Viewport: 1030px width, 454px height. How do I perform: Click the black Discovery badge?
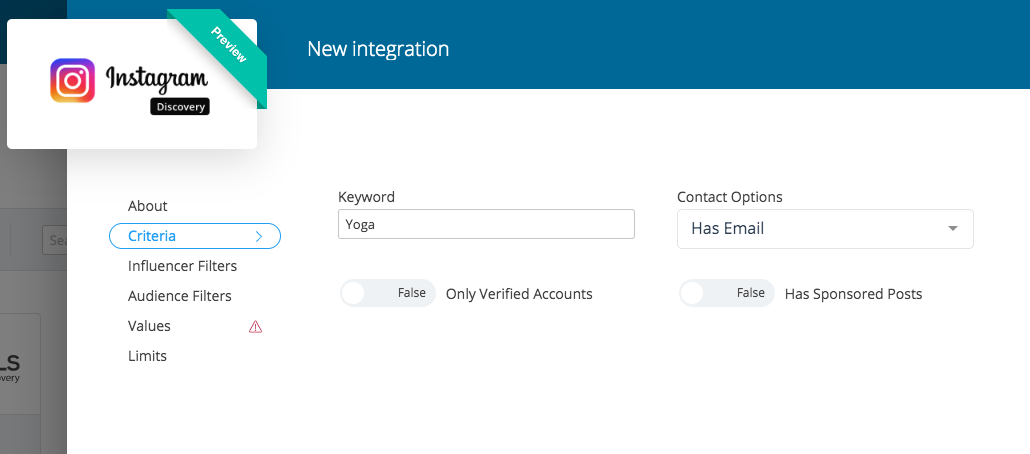180,107
